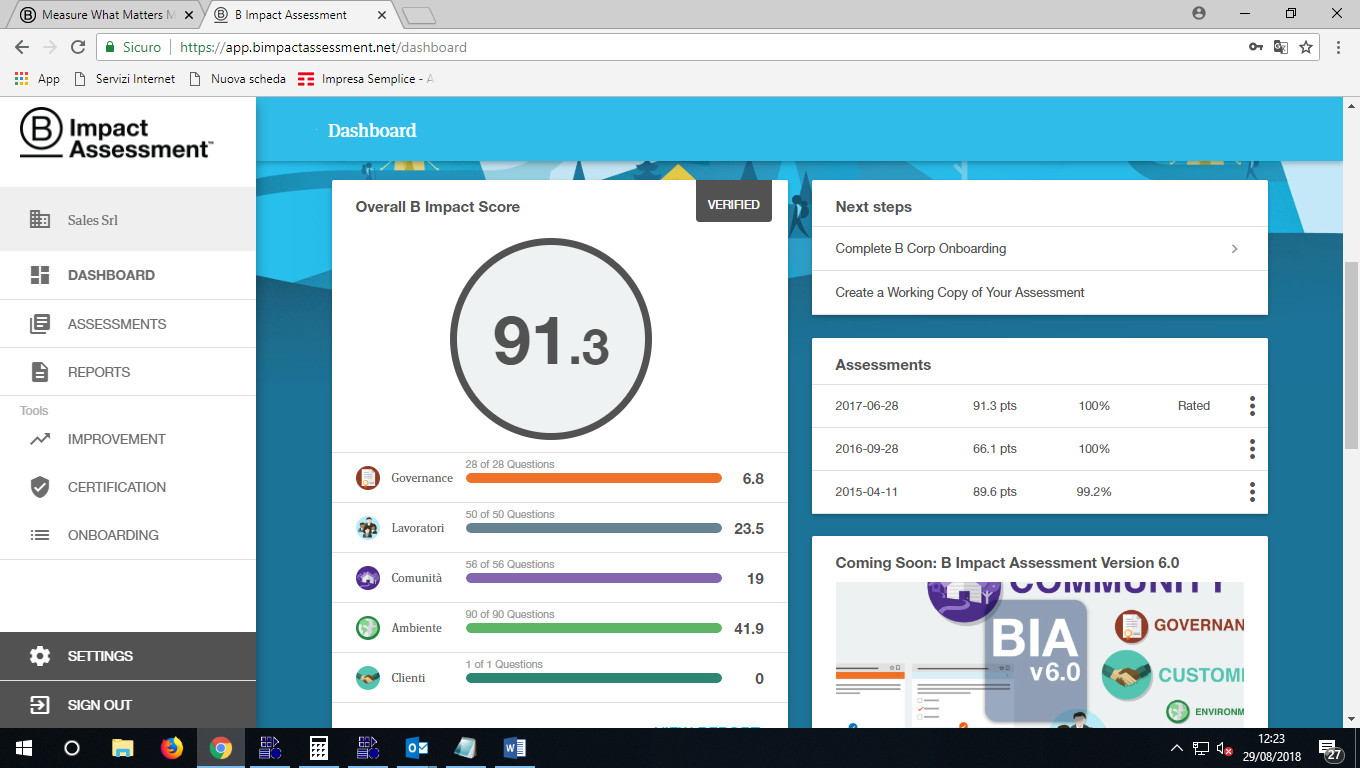Click Create a Working Copy of Your Assessment
Screen dimensions: 1360x768
coord(960,293)
